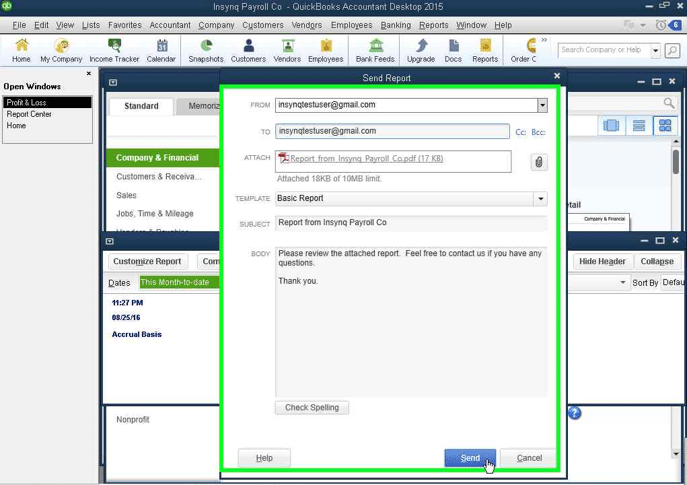Click the Check Spelling button
687x485 pixels.
312,407
